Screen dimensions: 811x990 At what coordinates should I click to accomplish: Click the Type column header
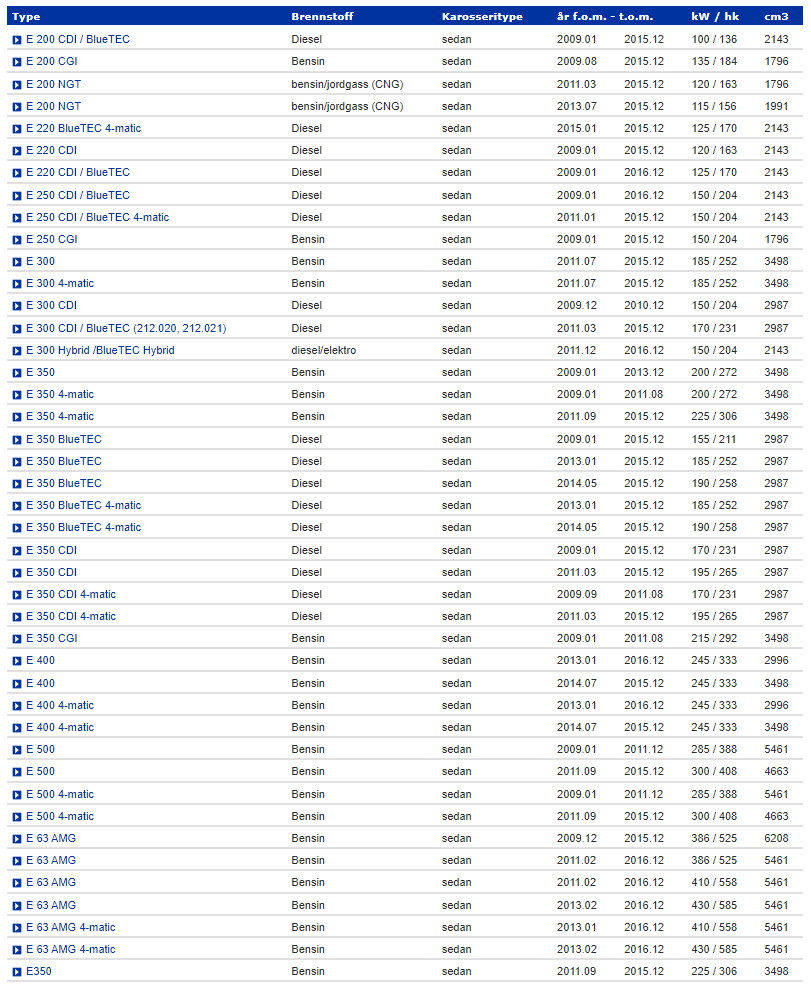(26, 16)
